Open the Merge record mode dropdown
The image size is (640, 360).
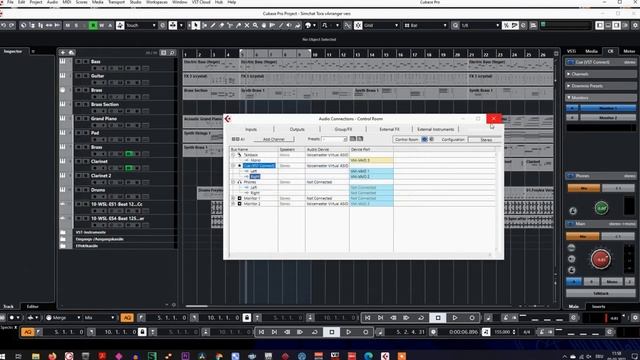pyautogui.click(x=64, y=318)
